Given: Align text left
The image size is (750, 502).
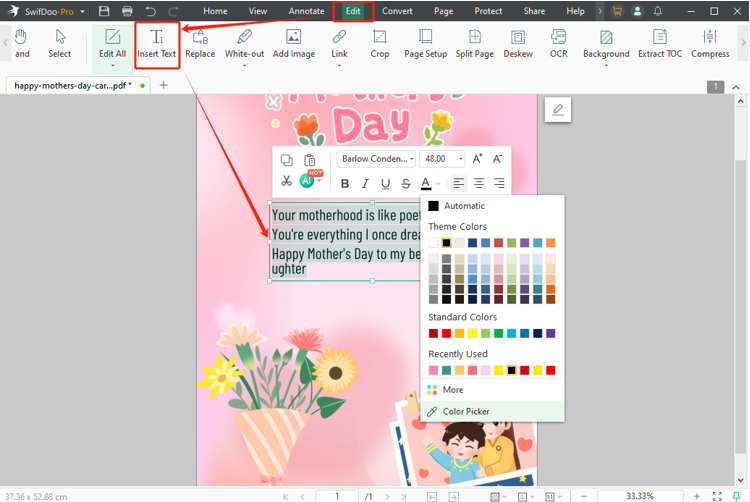Looking at the screenshot, I should coord(458,183).
